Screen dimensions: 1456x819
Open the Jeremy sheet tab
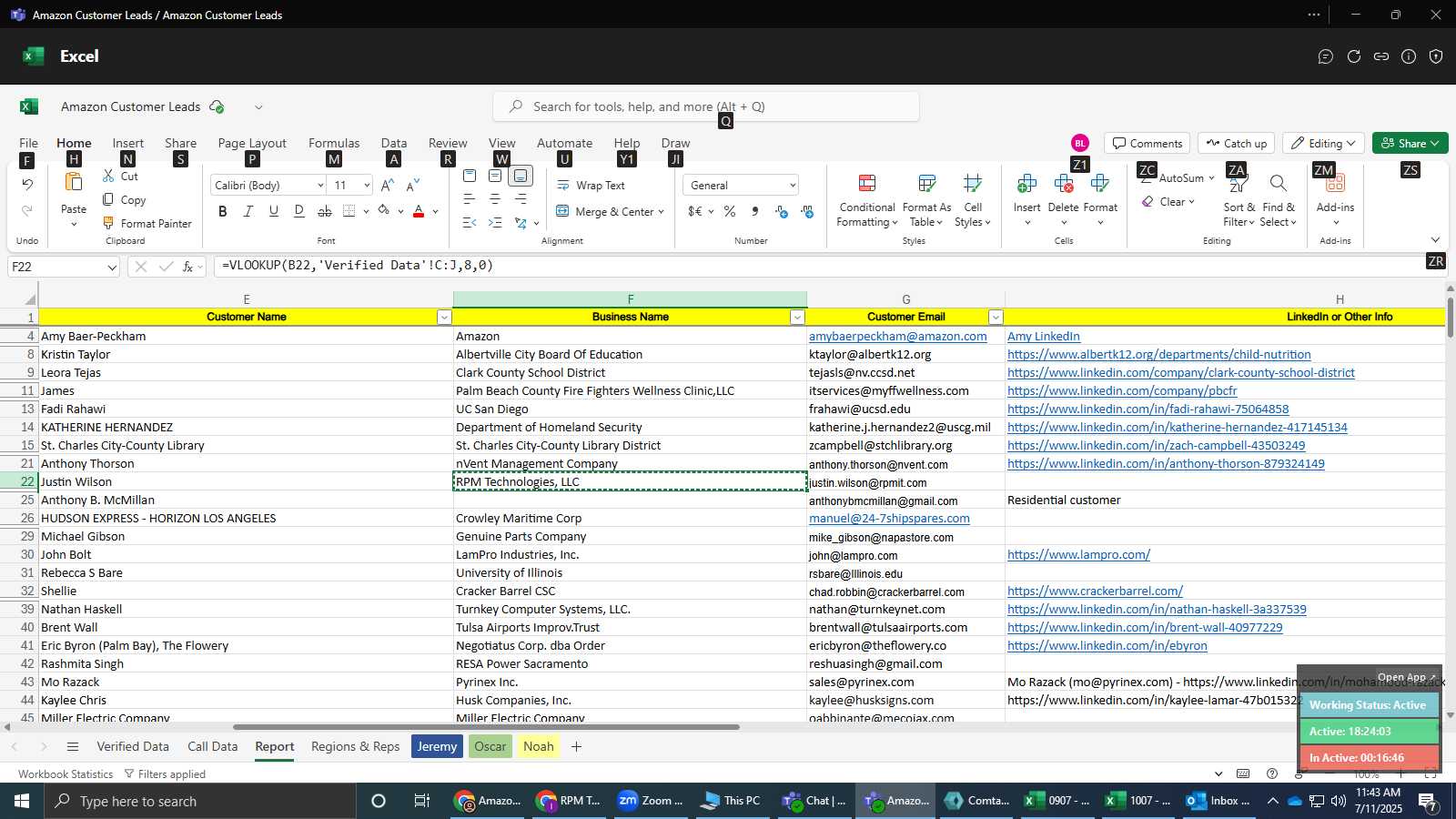click(x=437, y=747)
